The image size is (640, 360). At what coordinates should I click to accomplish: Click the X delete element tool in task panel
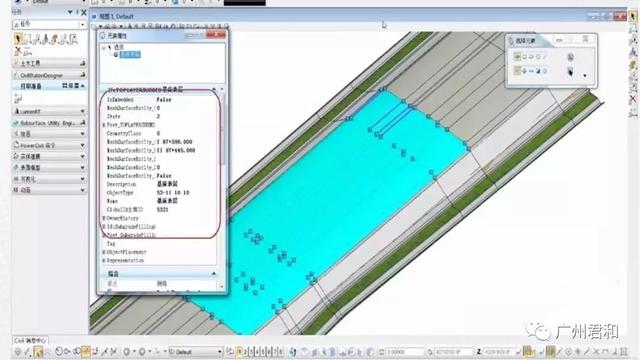[18, 51]
